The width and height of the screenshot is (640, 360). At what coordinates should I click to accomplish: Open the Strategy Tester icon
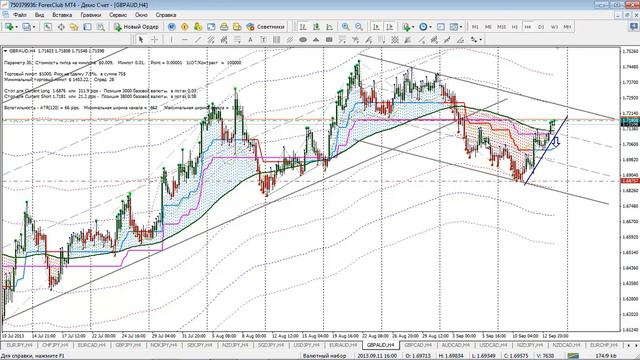coord(100,27)
